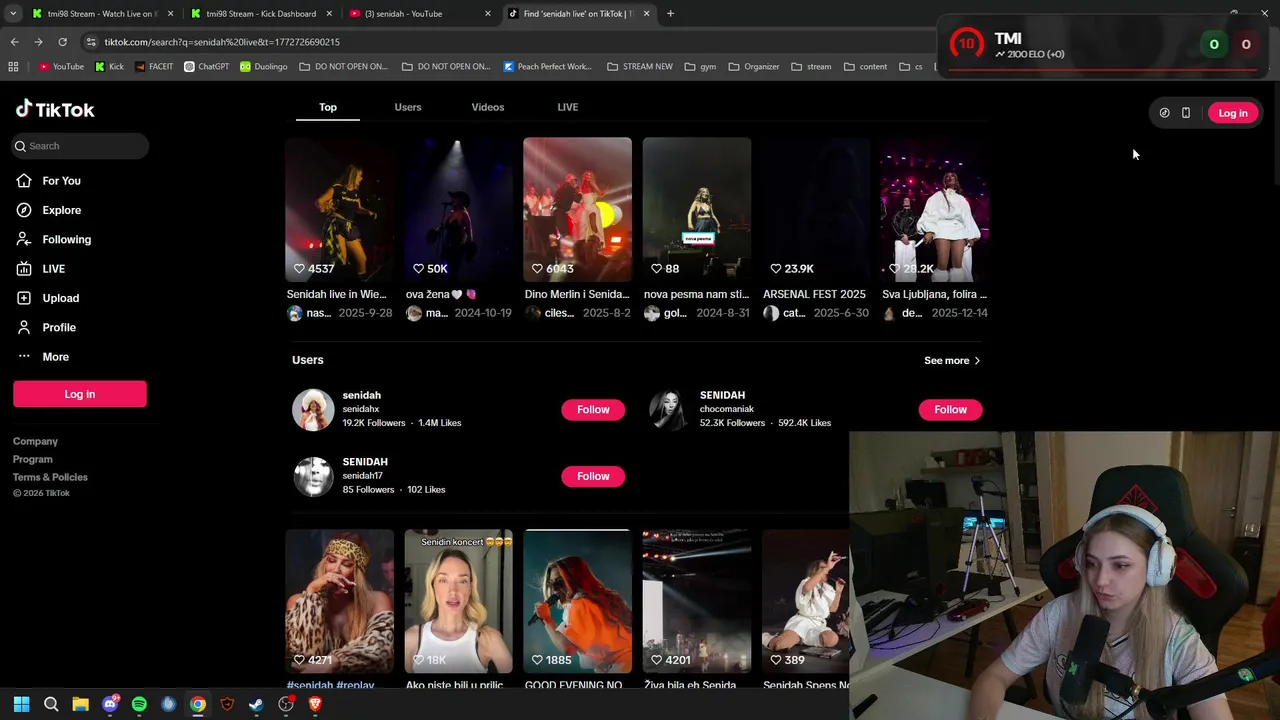This screenshot has height=720, width=1280.
Task: Click the Program footer link
Action: pyautogui.click(x=33, y=460)
